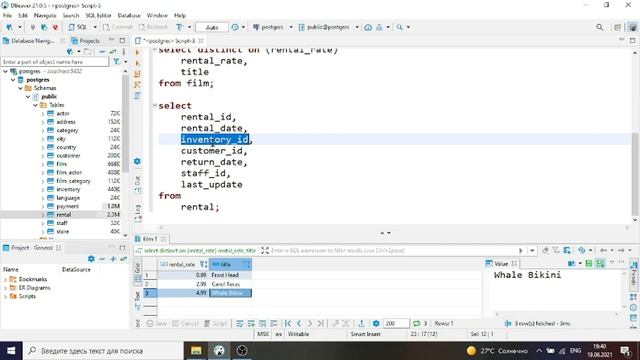Click the navigator filter funnel icon
The width and height of the screenshot is (640, 360).
click(x=117, y=62)
